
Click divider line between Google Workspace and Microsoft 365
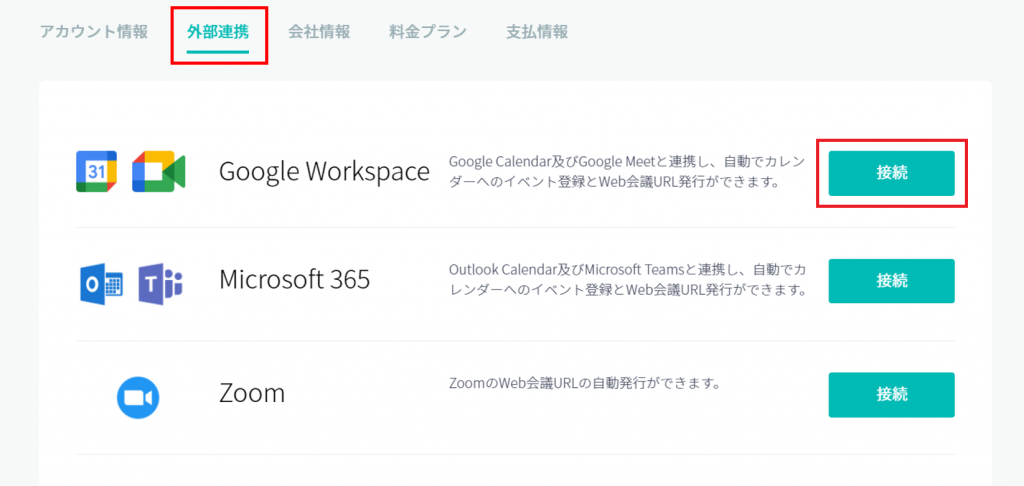[x=515, y=227]
